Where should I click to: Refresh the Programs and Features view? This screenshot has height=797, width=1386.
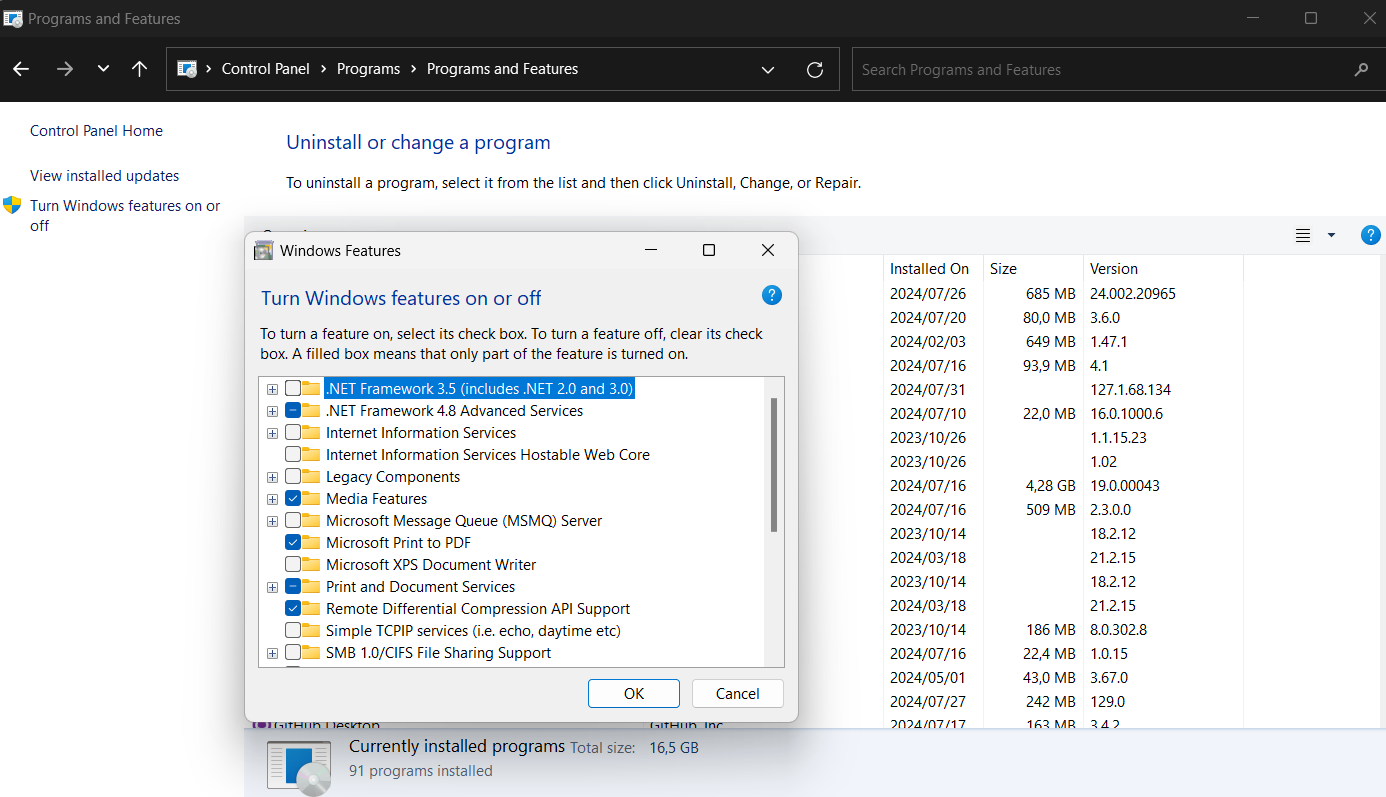[815, 70]
